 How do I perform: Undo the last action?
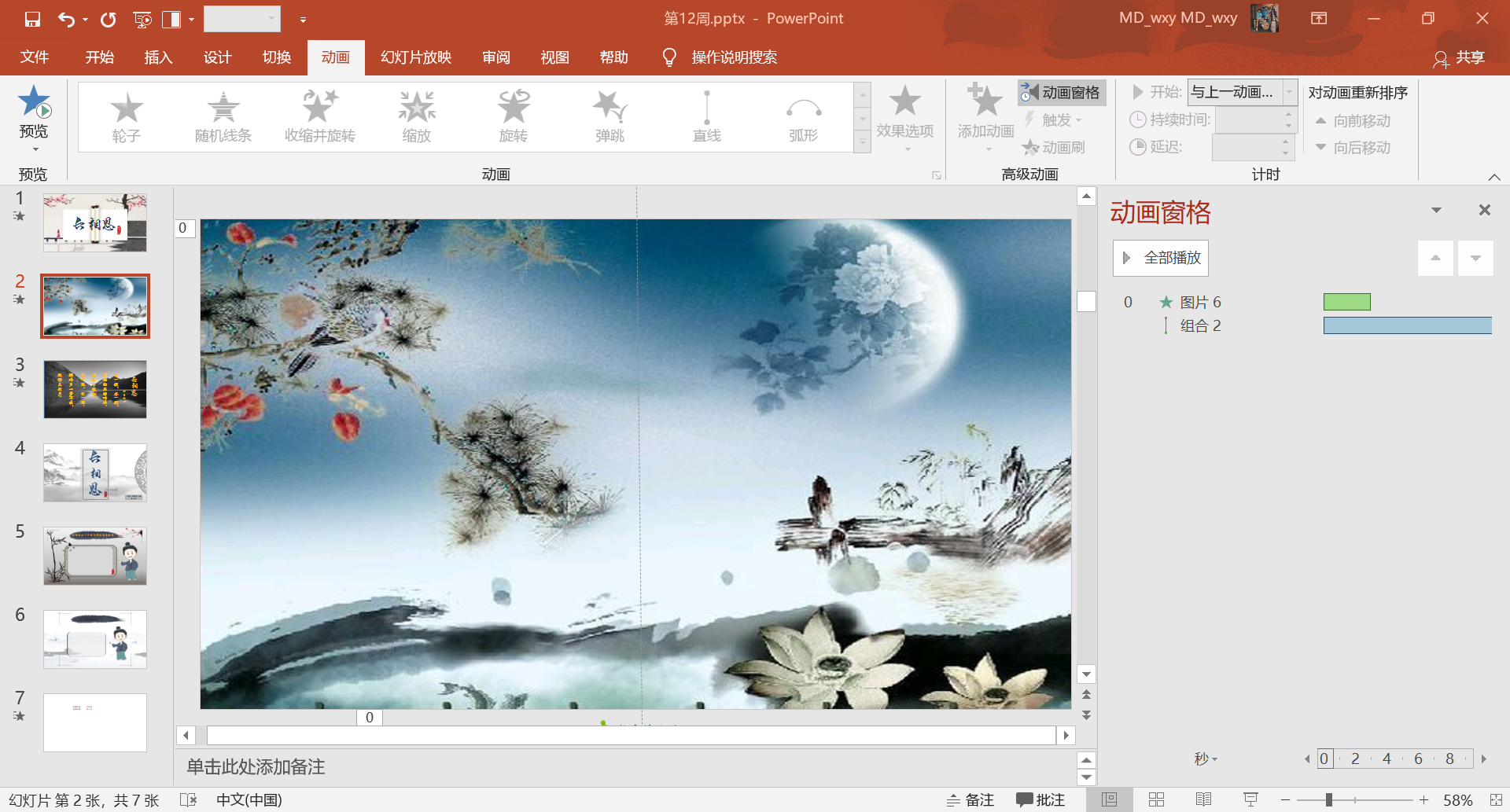(x=66, y=19)
